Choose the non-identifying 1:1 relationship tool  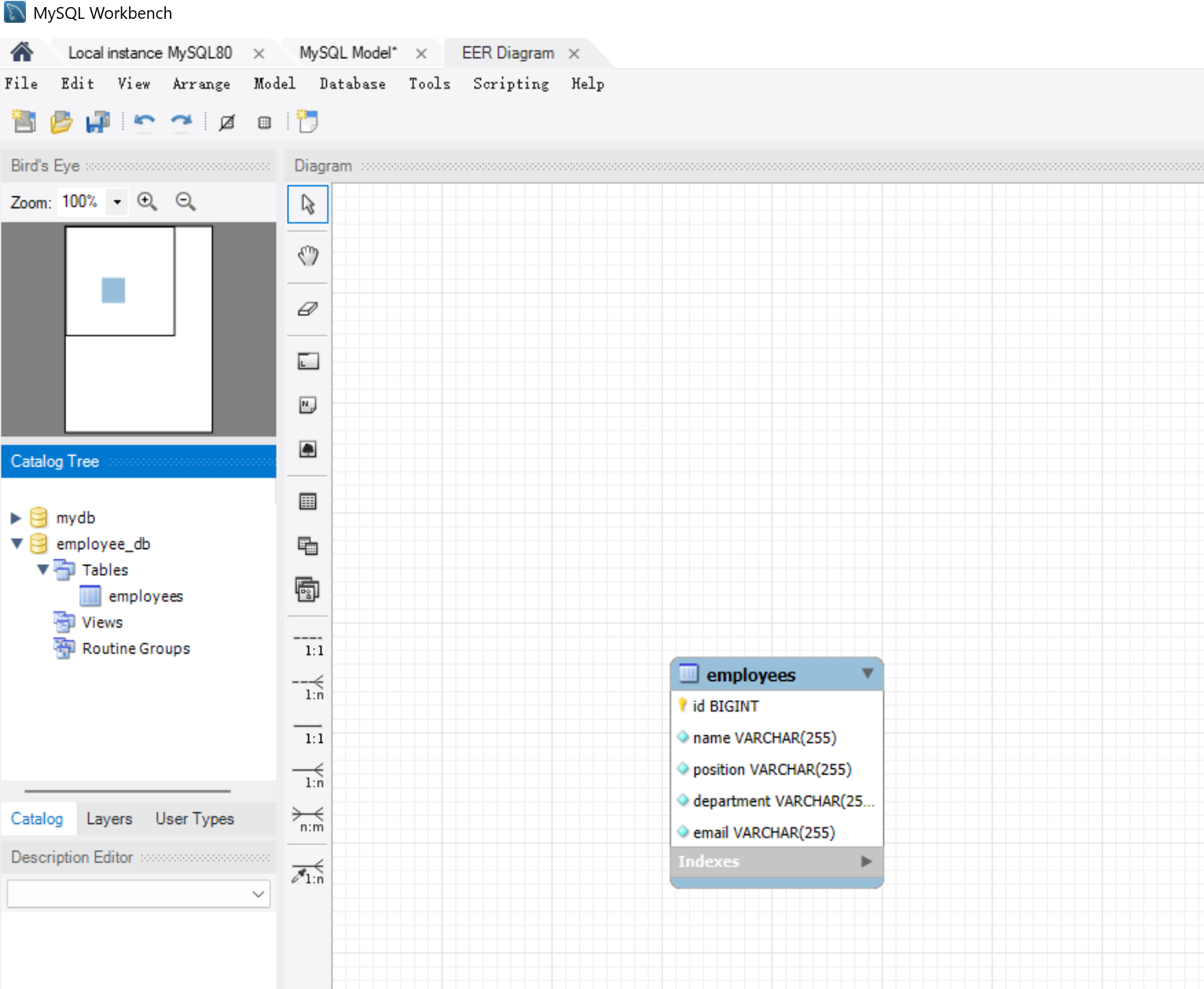308,646
